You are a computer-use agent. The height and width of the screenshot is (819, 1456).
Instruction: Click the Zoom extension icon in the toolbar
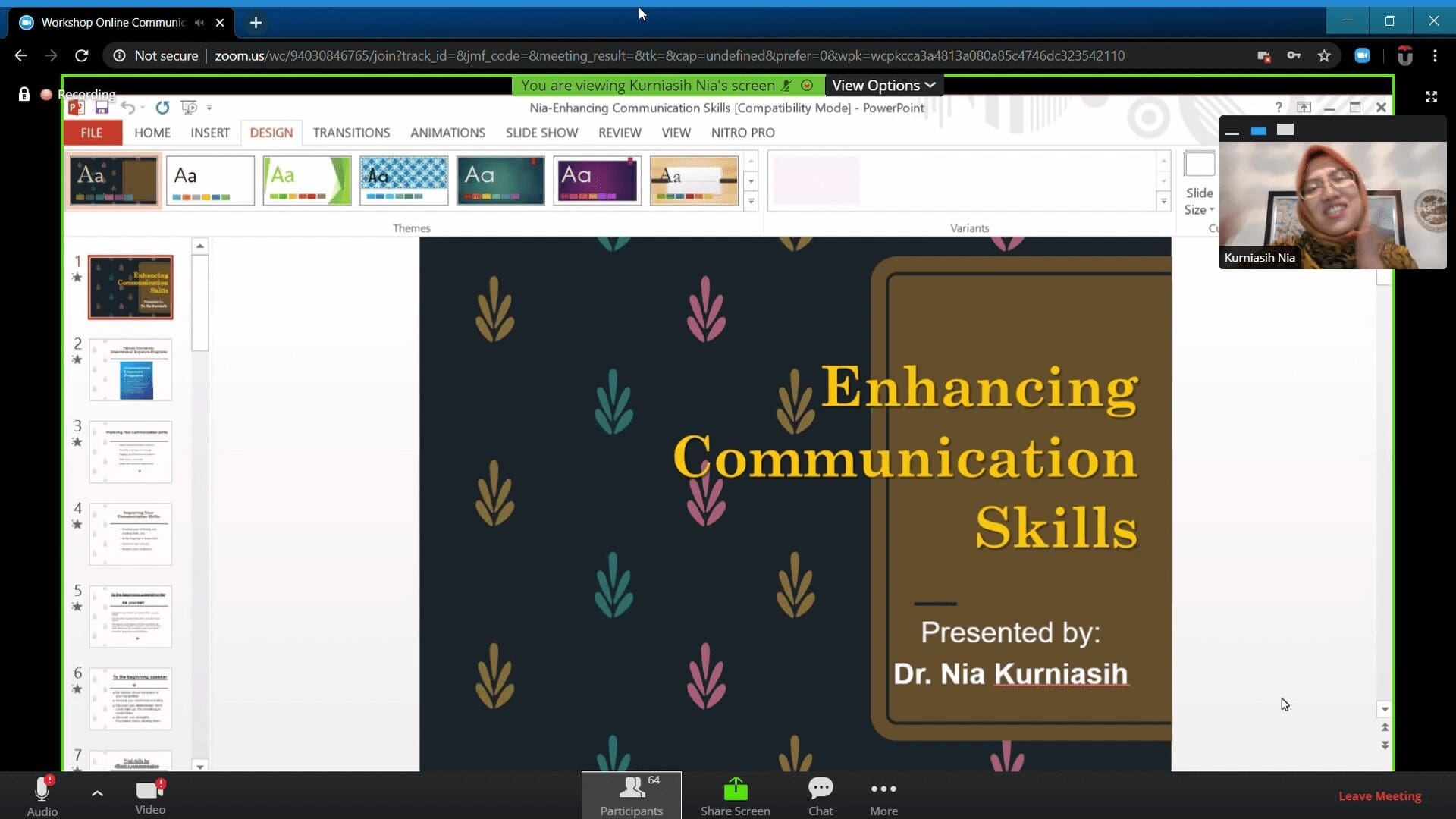pyautogui.click(x=1362, y=55)
